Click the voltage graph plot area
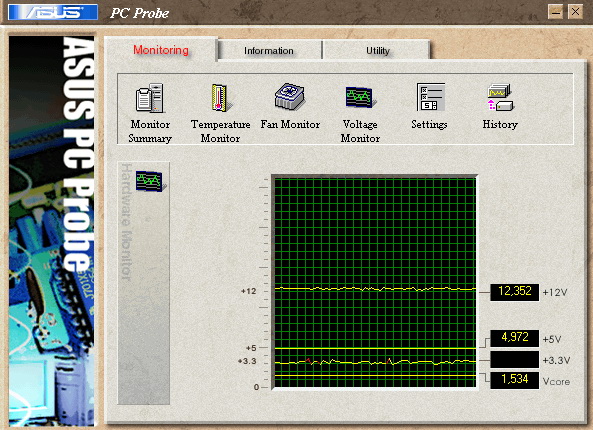The image size is (593, 430). 375,282
